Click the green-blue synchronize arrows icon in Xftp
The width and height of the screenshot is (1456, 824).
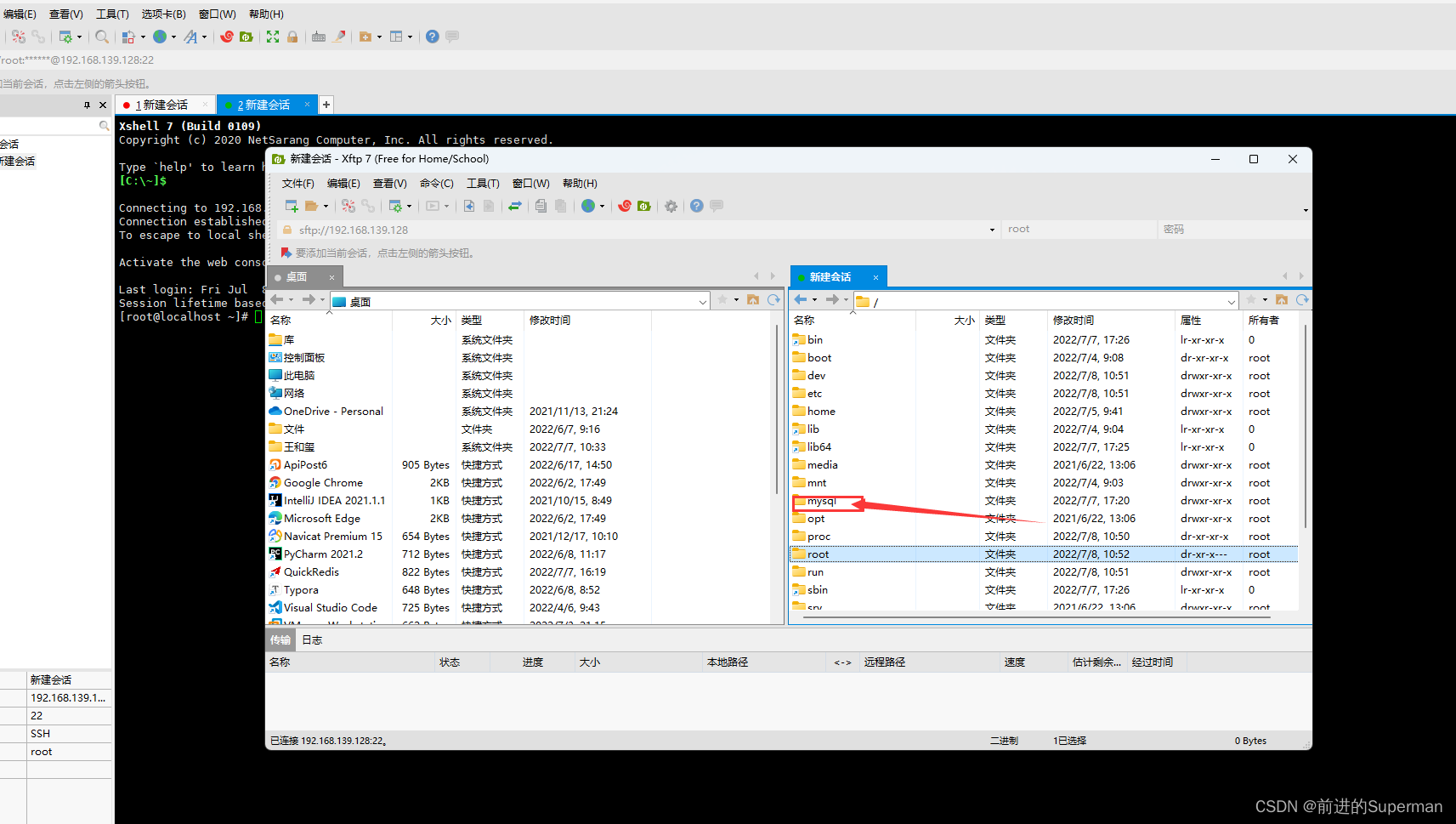(x=515, y=206)
